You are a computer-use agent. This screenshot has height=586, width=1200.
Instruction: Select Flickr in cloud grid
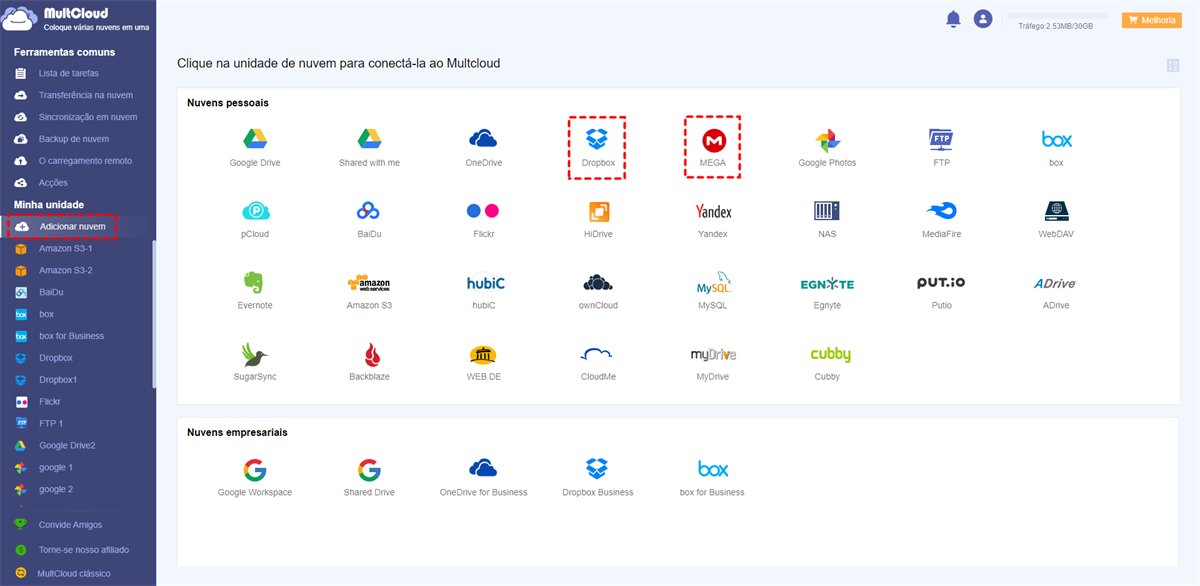[483, 219]
